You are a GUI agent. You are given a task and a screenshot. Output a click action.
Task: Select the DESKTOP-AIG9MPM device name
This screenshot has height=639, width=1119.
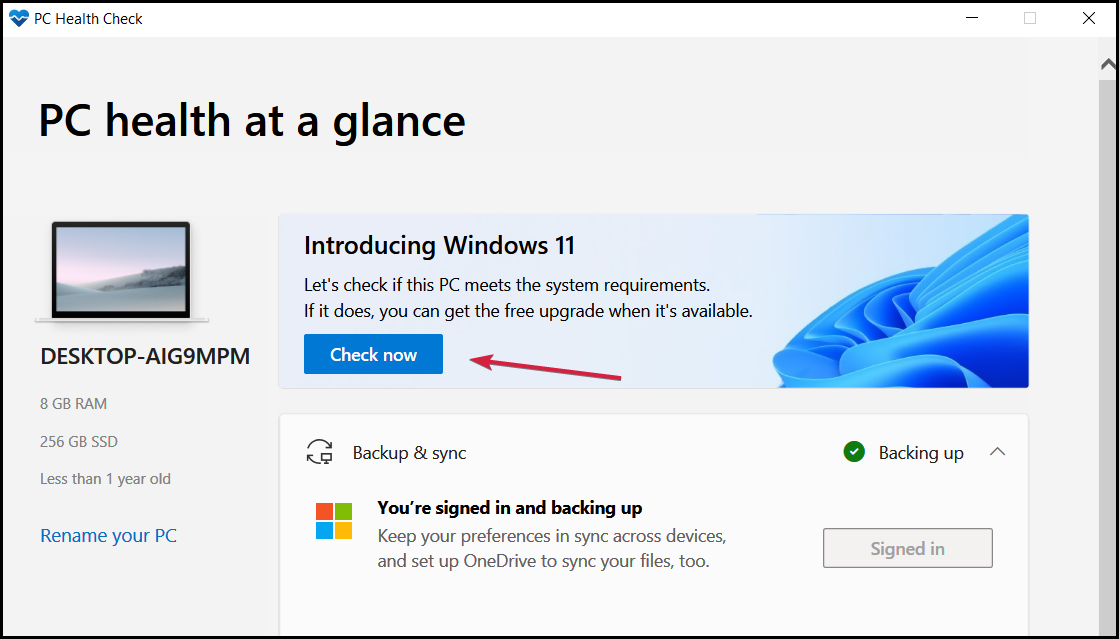point(145,357)
